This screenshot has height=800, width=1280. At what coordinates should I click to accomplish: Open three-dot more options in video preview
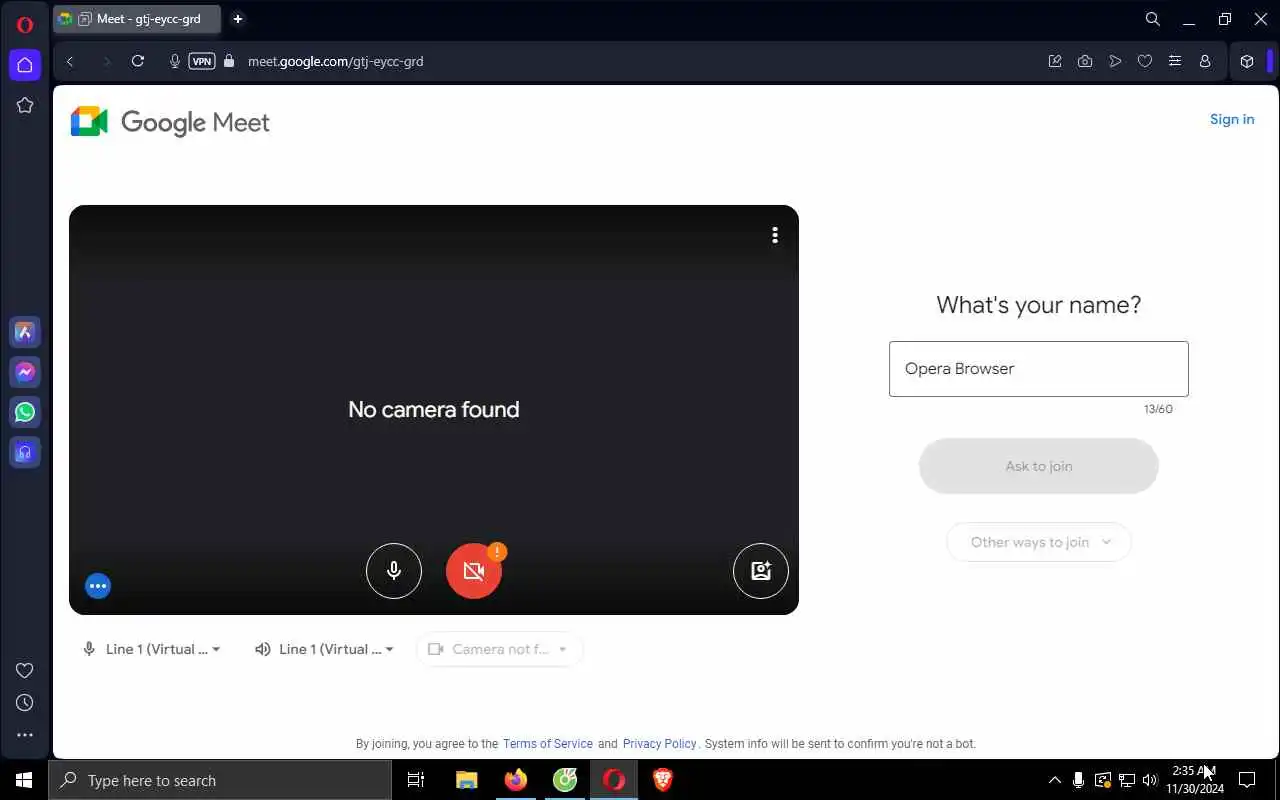(775, 235)
